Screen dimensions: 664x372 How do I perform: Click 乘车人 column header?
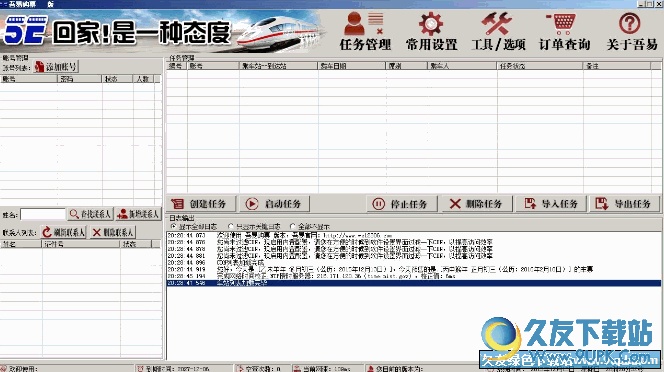462,66
